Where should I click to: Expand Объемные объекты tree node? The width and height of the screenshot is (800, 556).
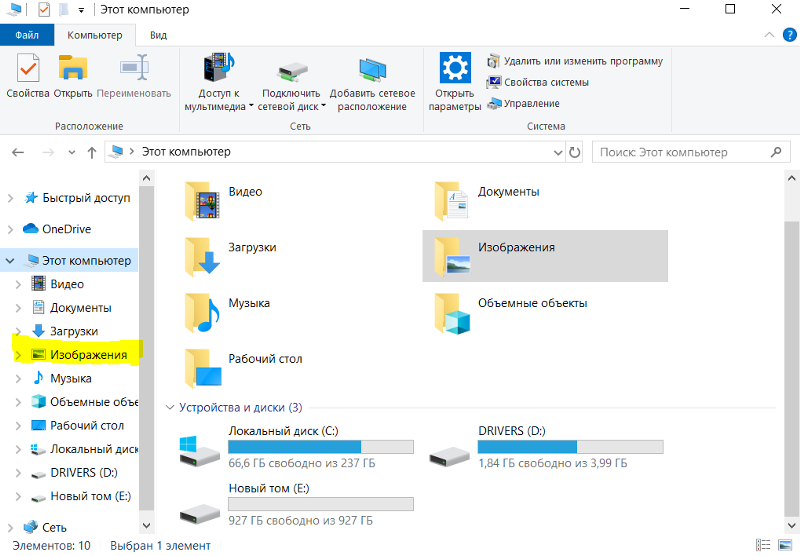tap(18, 402)
